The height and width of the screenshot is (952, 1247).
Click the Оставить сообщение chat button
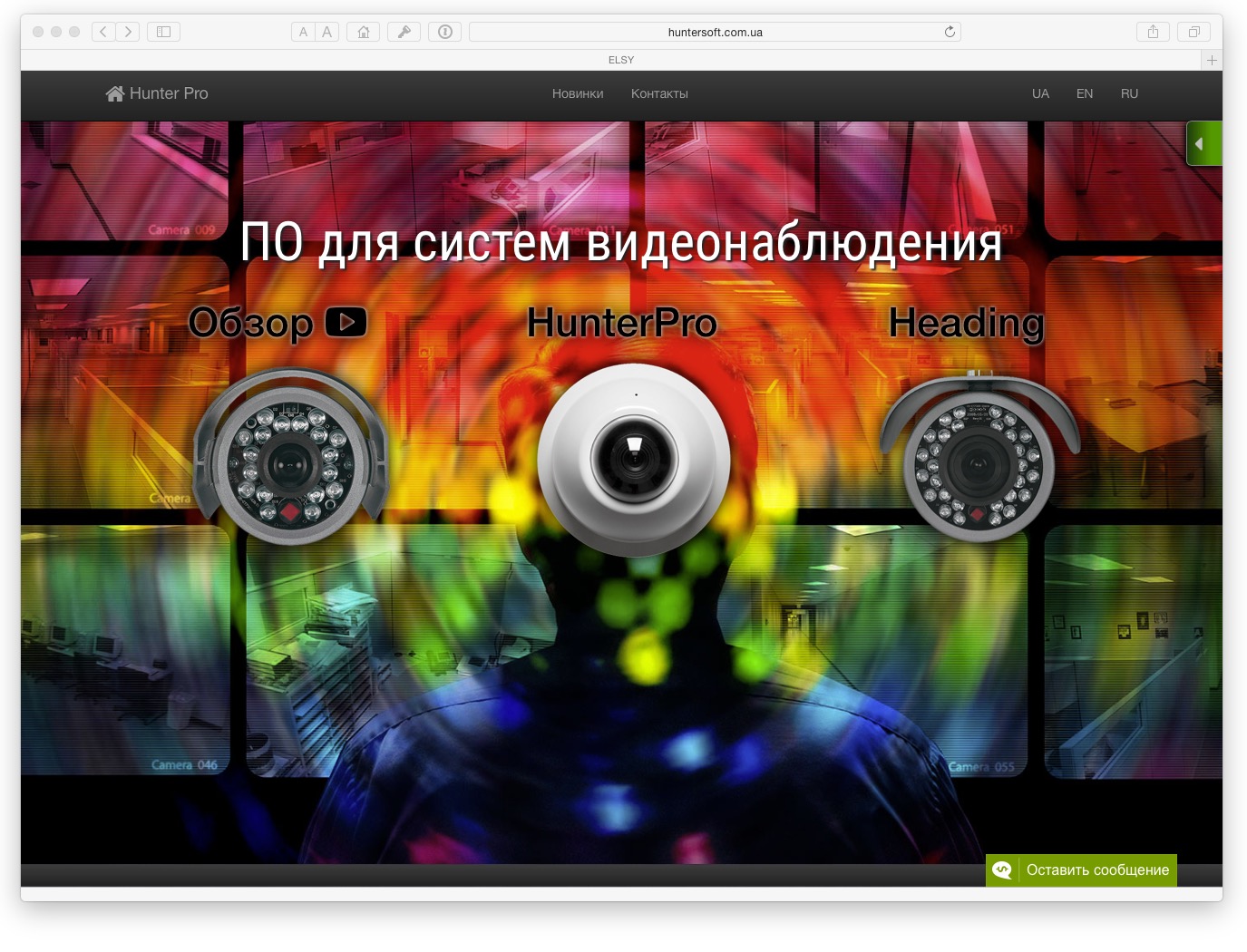coord(1081,869)
